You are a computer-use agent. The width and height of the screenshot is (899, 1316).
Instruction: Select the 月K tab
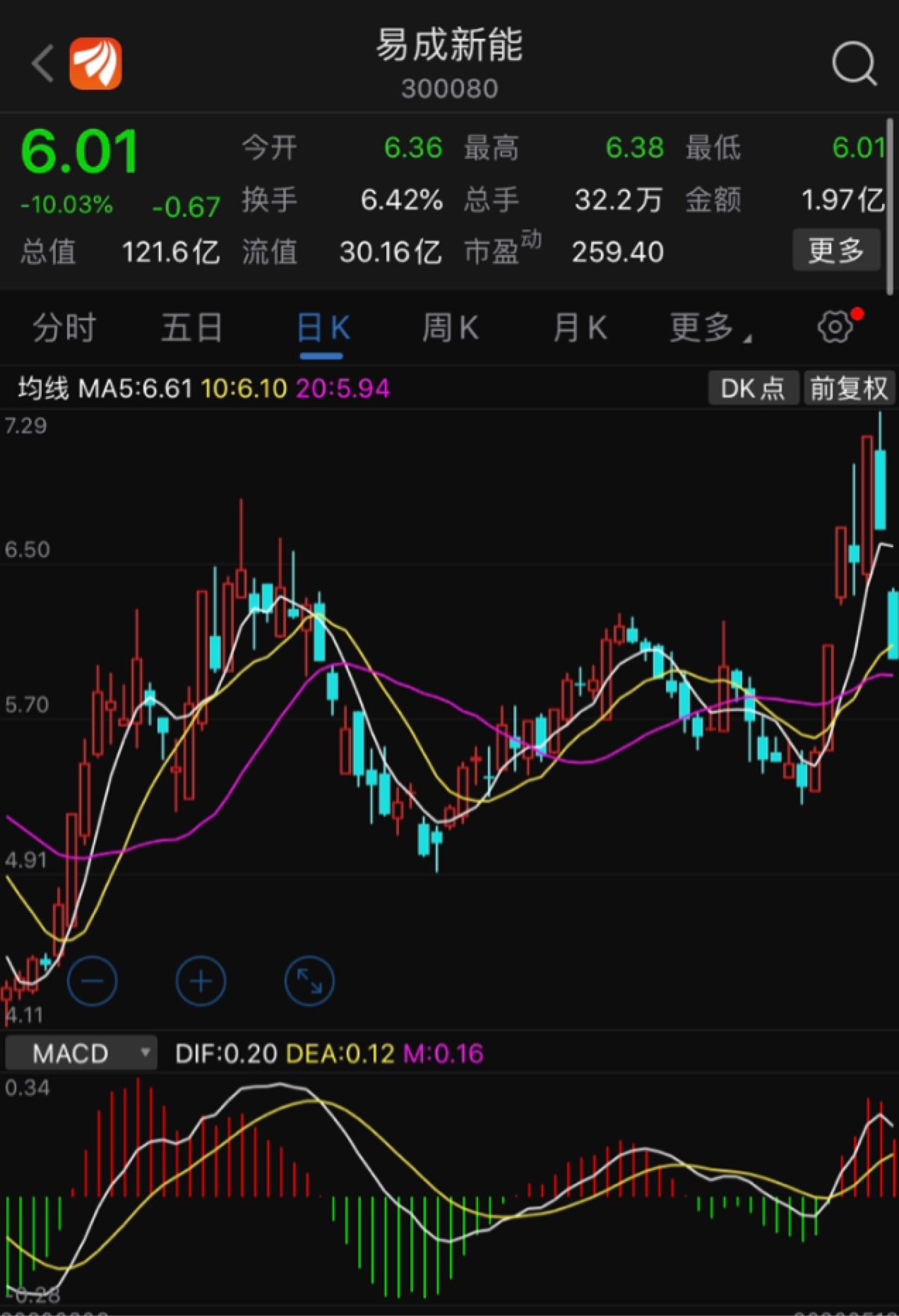tap(580, 328)
